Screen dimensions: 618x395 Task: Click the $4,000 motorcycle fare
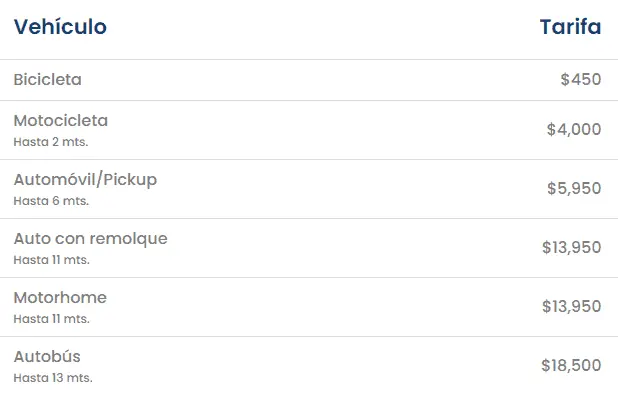coord(574,129)
